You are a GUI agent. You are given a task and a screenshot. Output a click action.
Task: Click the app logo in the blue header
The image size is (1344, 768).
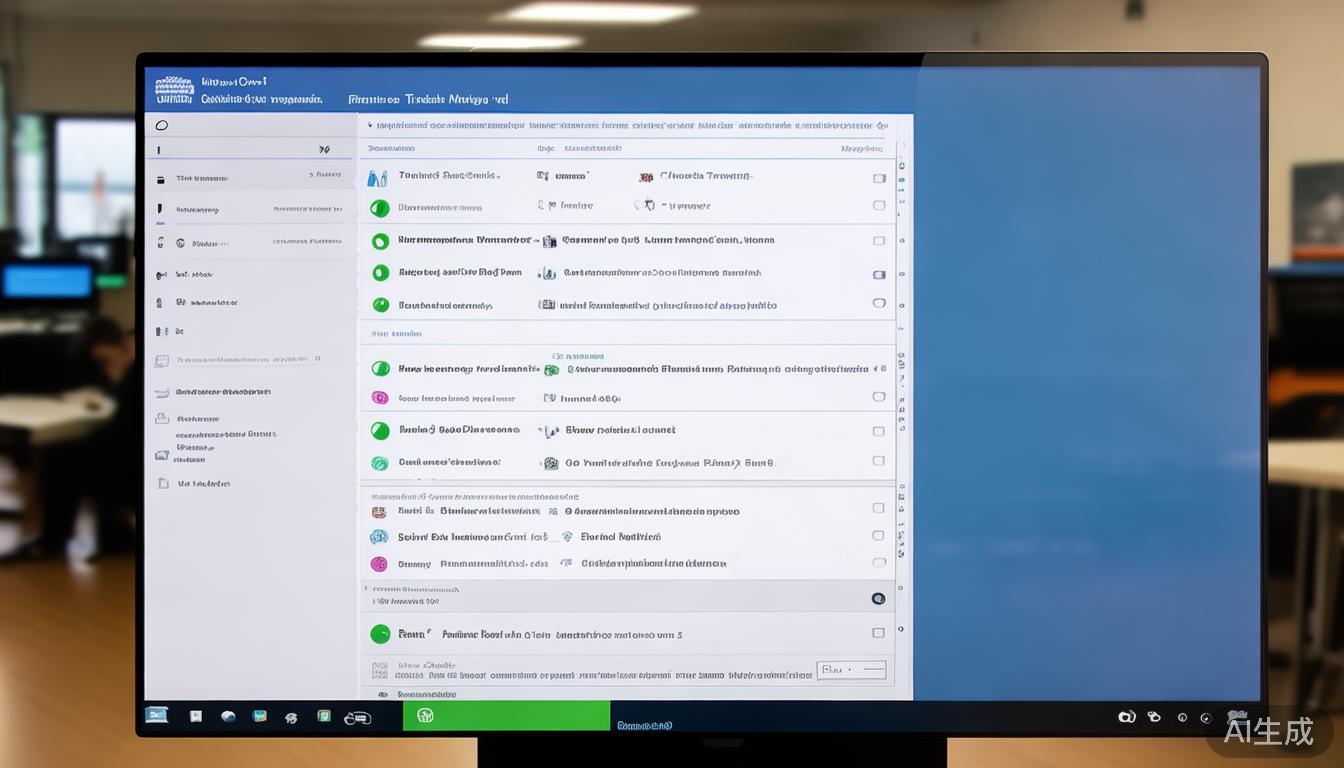coord(174,90)
